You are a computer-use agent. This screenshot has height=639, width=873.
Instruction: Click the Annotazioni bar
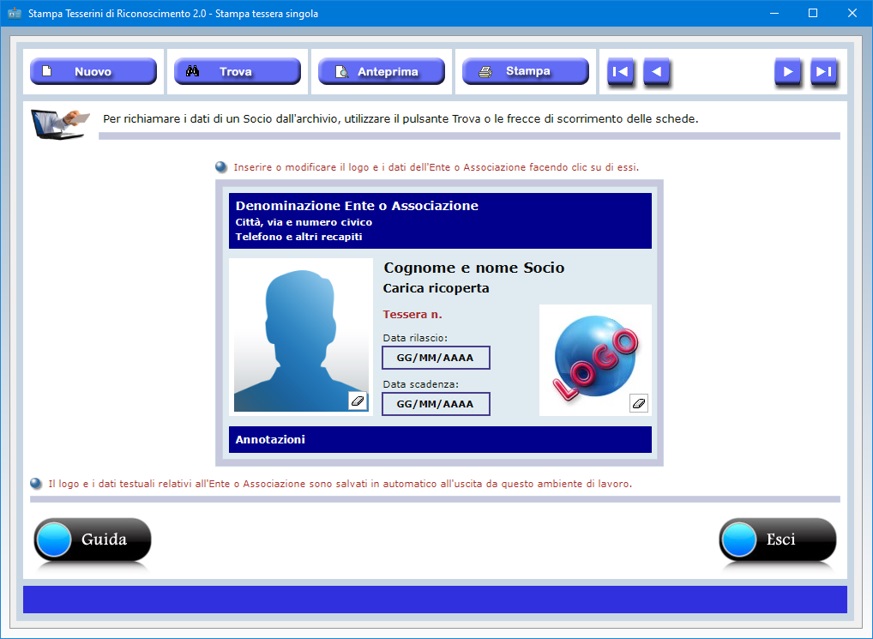pyautogui.click(x=440, y=440)
